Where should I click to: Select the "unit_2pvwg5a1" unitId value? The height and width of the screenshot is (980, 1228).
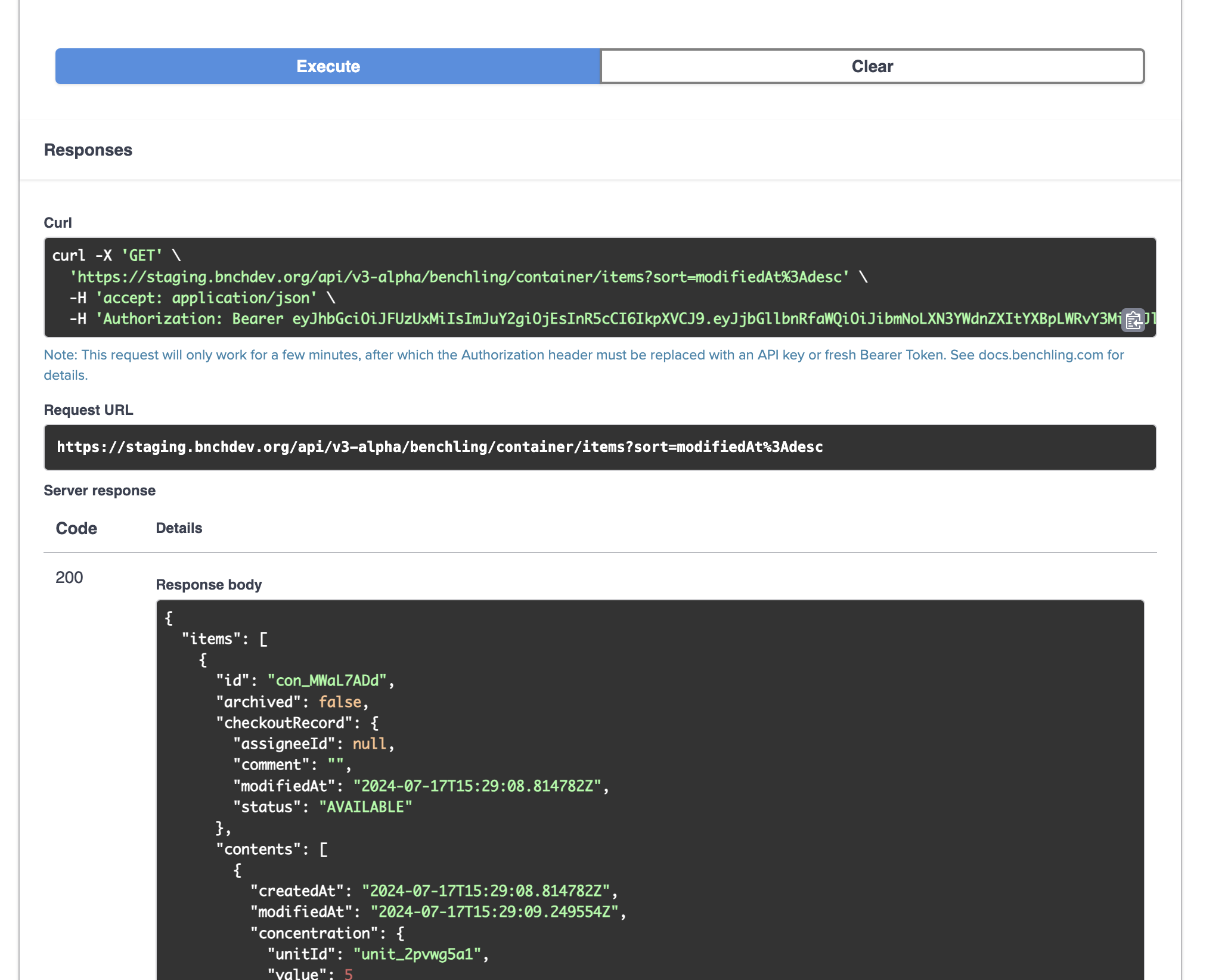click(x=417, y=954)
